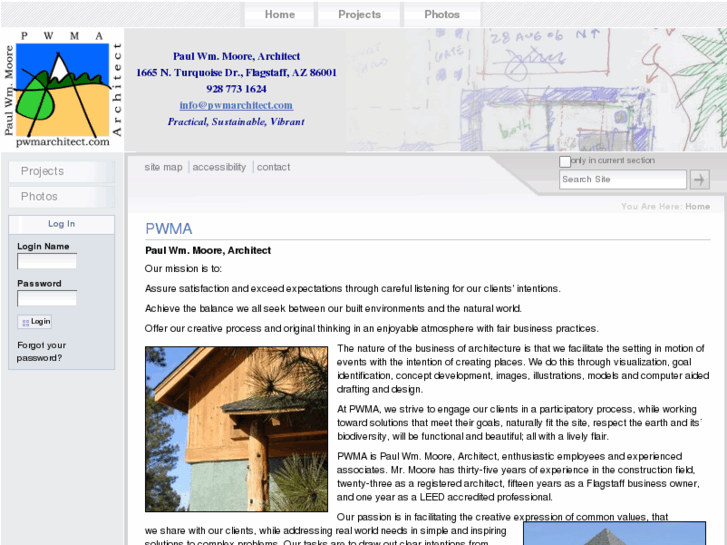Click the wooden house photo thumbnail
This screenshot has width=727, height=545.
pyautogui.click(x=236, y=429)
